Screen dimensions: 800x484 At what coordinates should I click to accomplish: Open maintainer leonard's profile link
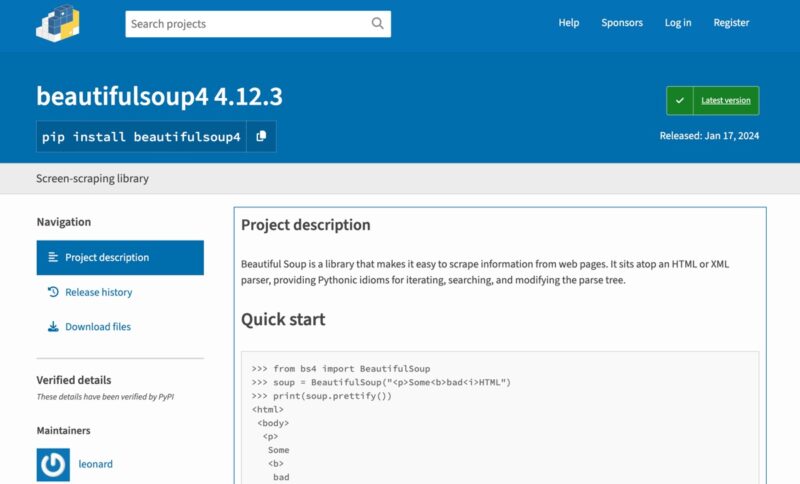tap(95, 464)
